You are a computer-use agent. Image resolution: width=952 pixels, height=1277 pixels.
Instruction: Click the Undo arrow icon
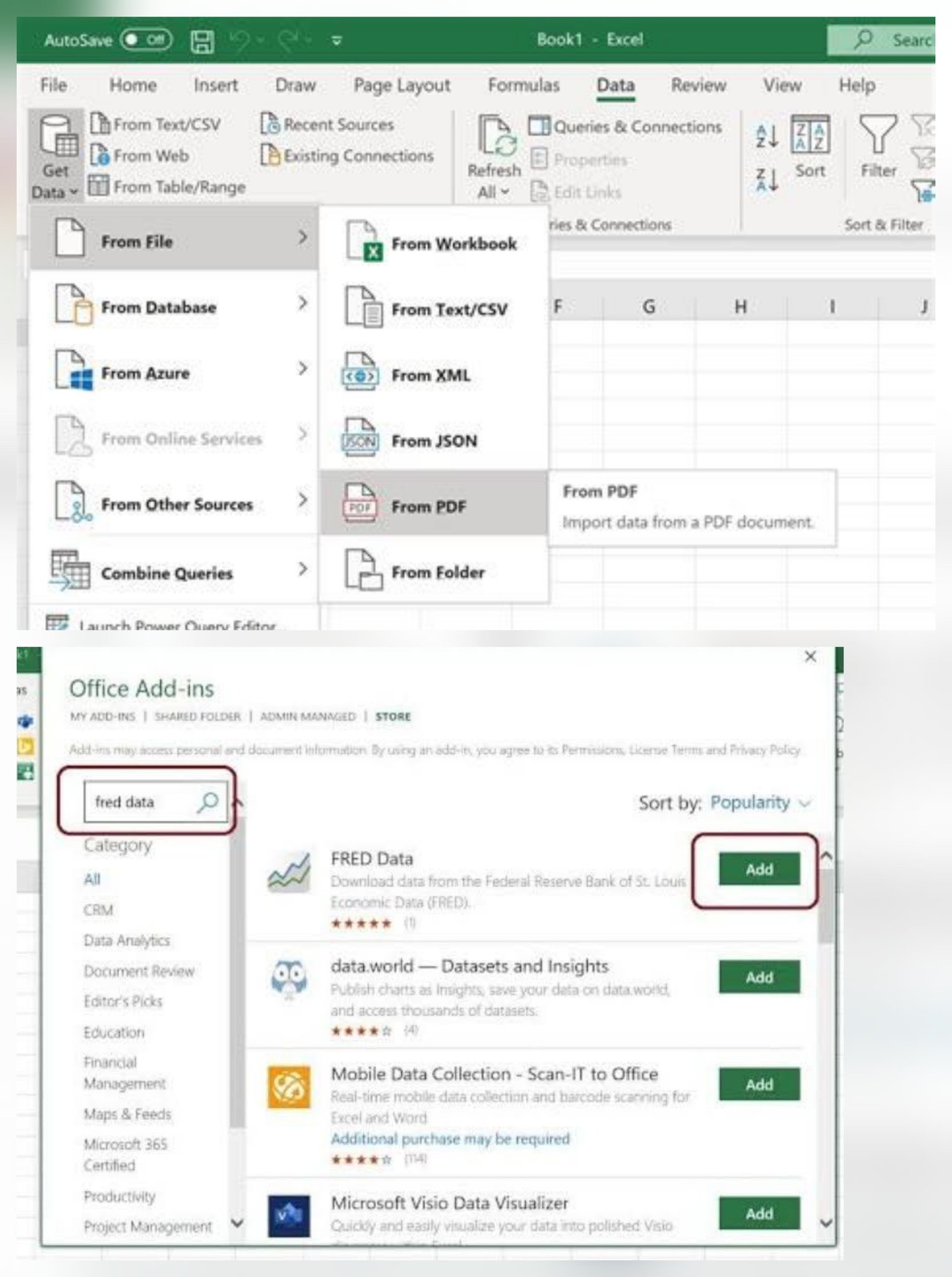[x=239, y=41]
